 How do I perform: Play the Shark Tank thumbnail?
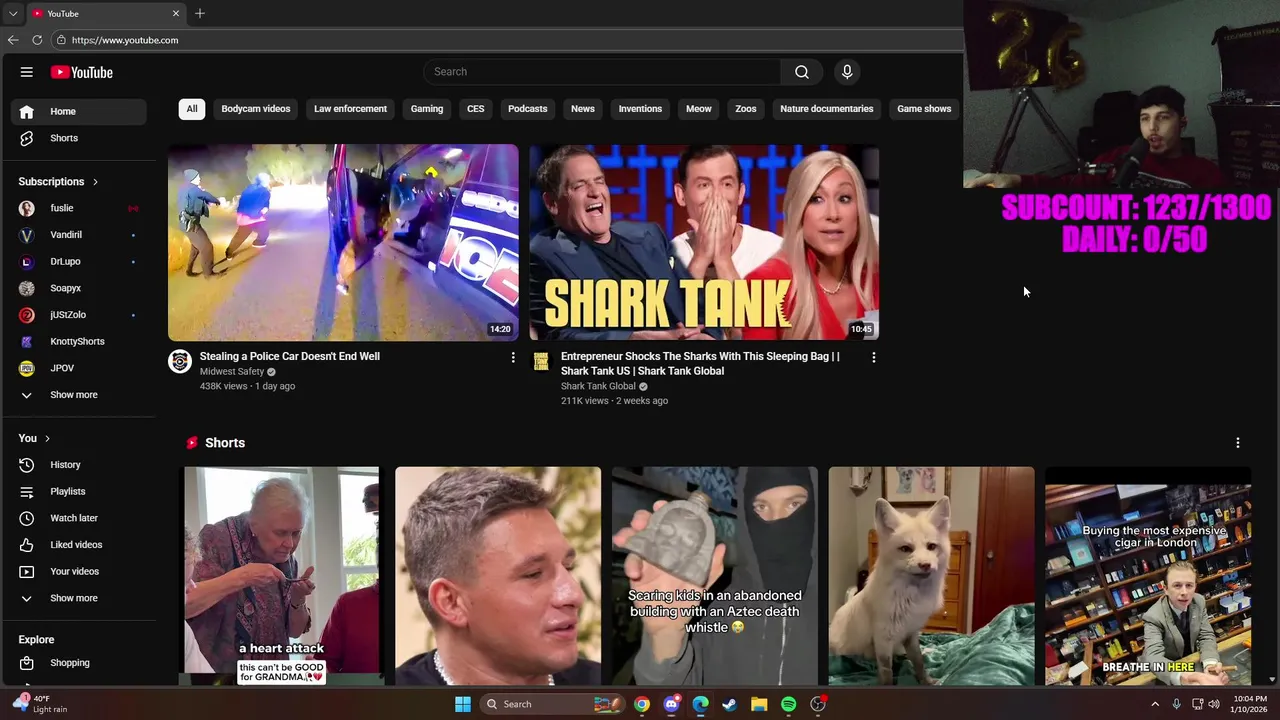click(704, 242)
